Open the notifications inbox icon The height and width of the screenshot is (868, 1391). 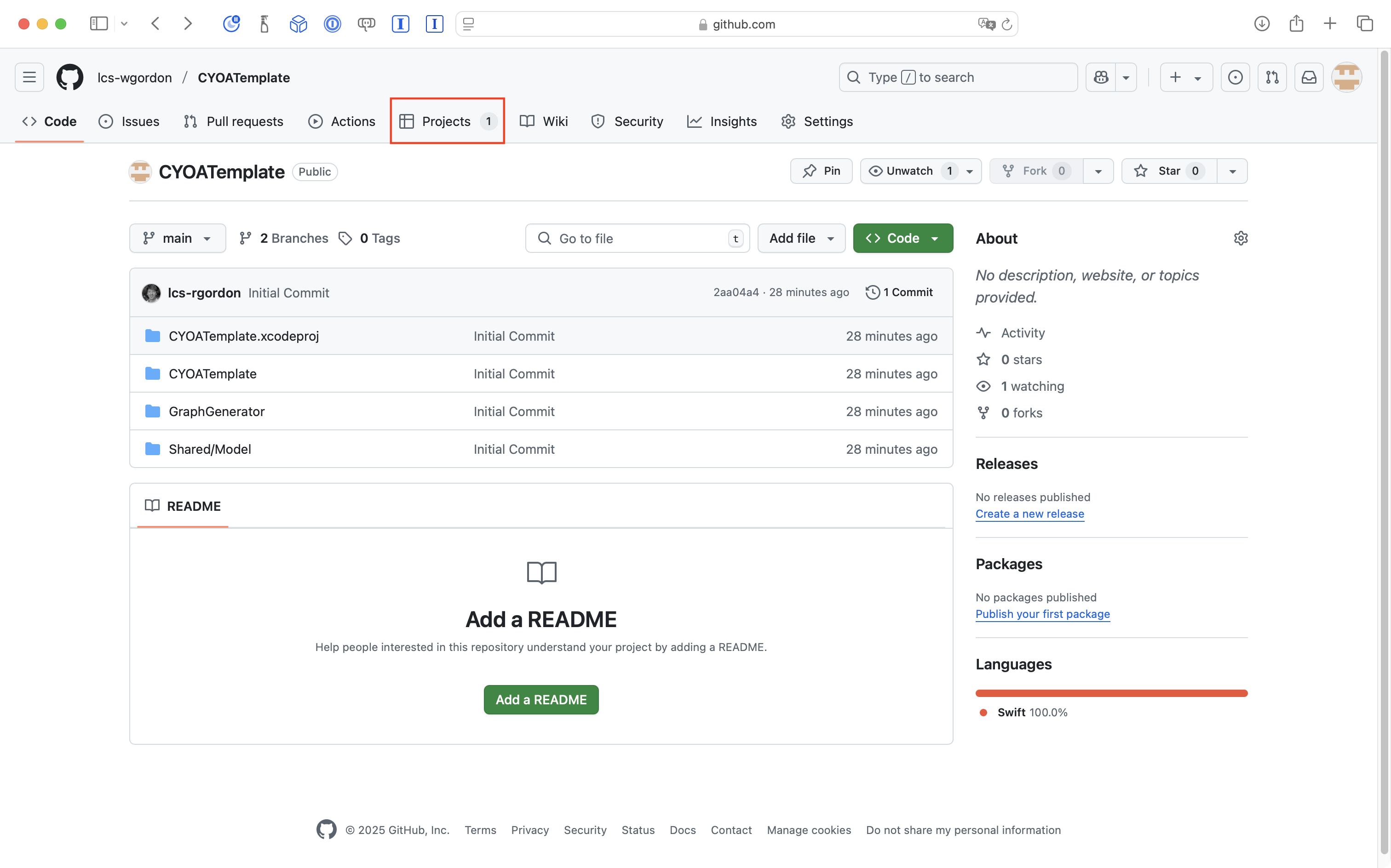(1308, 78)
